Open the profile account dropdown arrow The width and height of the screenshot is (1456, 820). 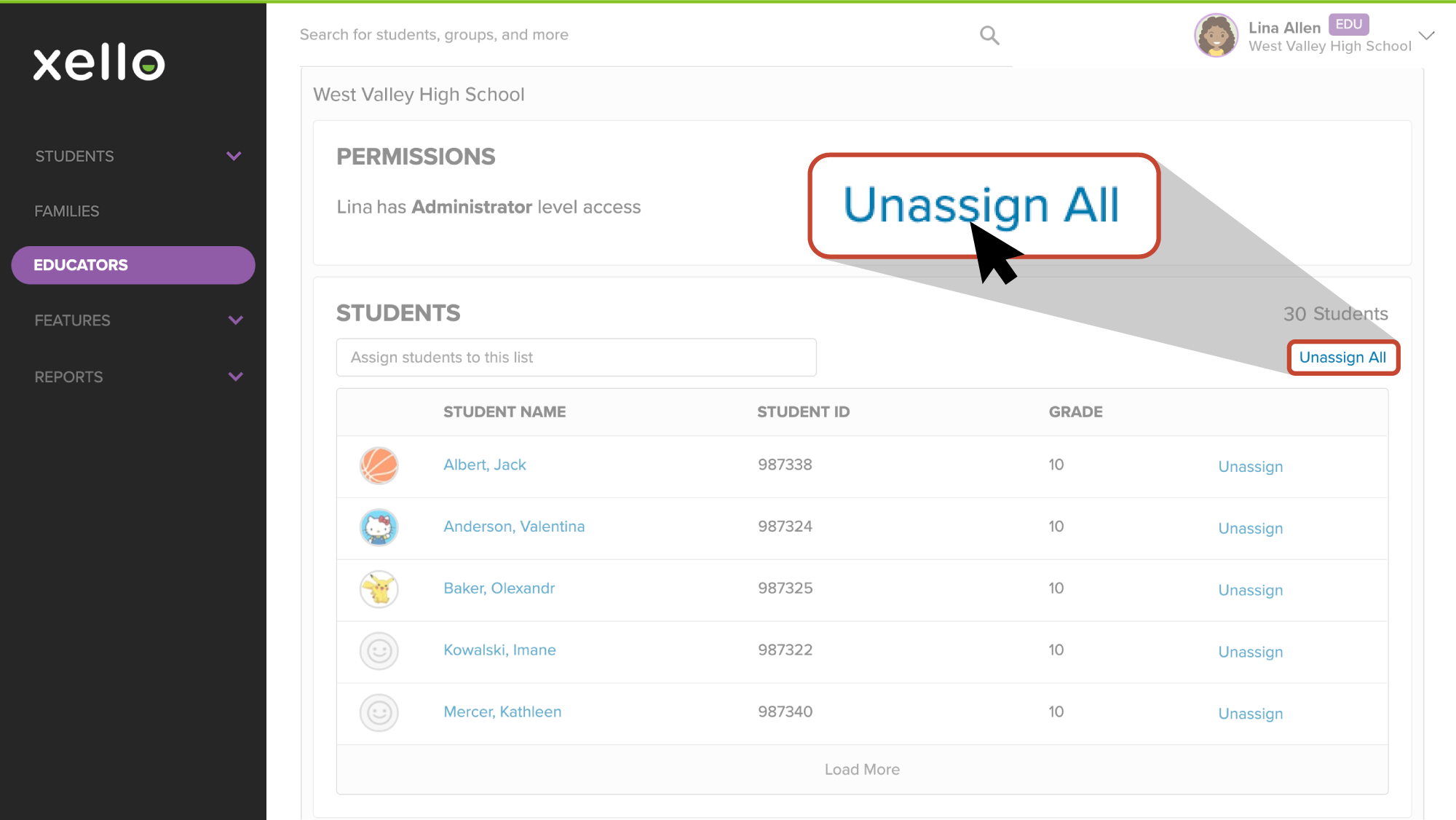pos(1426,35)
